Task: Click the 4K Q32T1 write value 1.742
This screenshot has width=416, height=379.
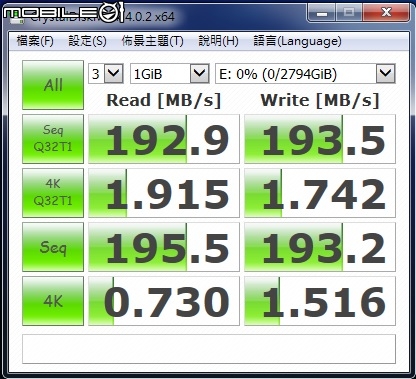Action: pyautogui.click(x=320, y=193)
